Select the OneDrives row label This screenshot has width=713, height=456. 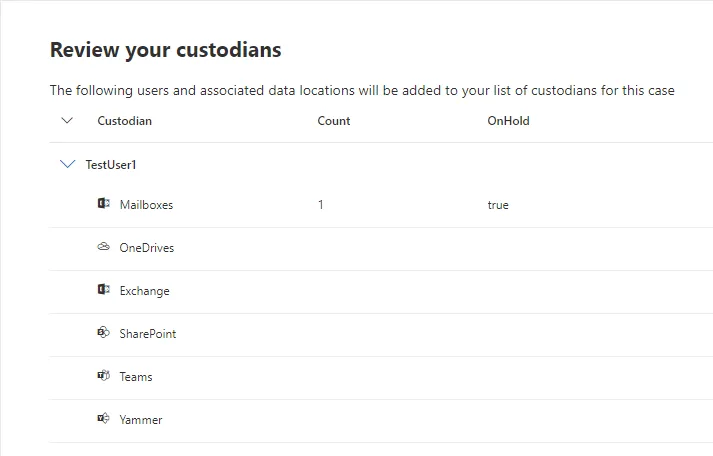[146, 248]
